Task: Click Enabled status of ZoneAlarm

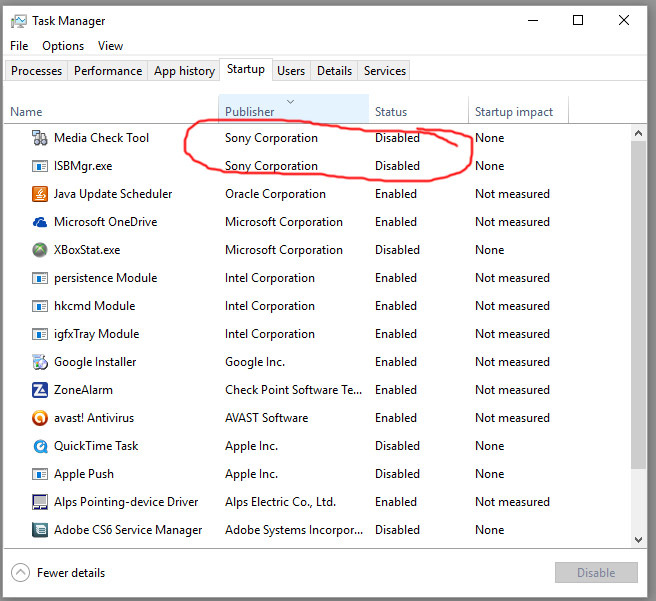Action: pos(396,390)
